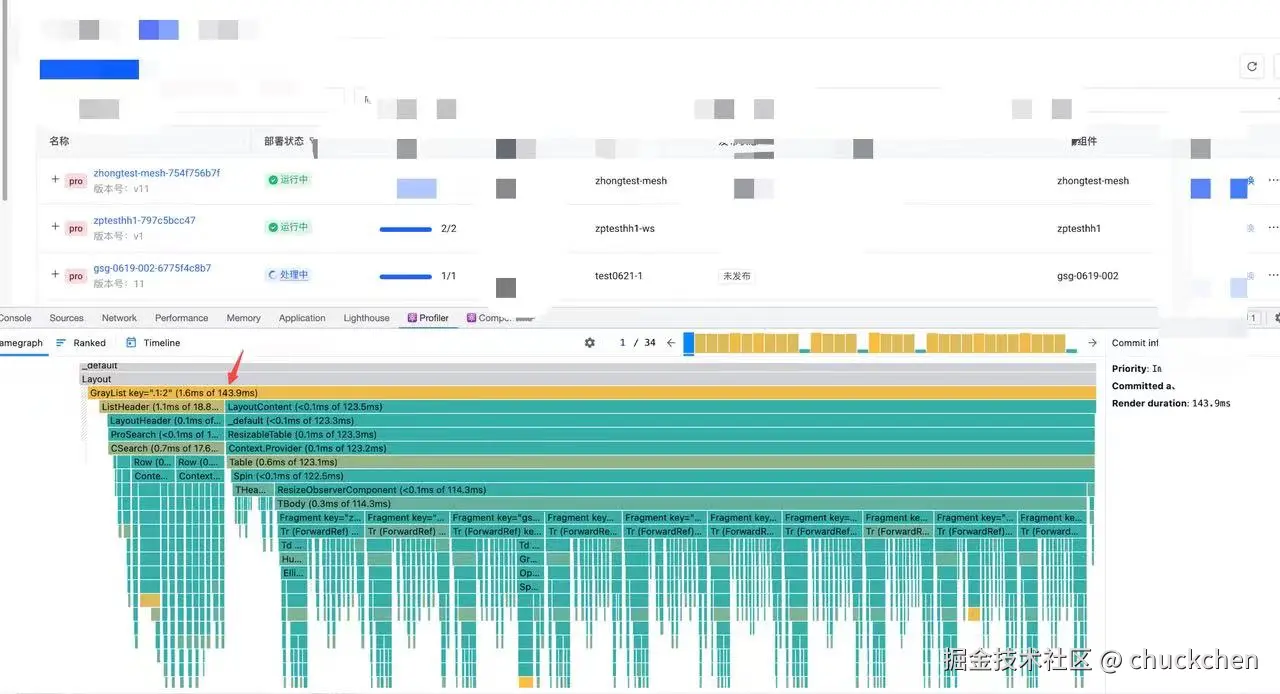Switch to the Performance devtools tab
Screen dimensions: 1280x694
click(182, 318)
